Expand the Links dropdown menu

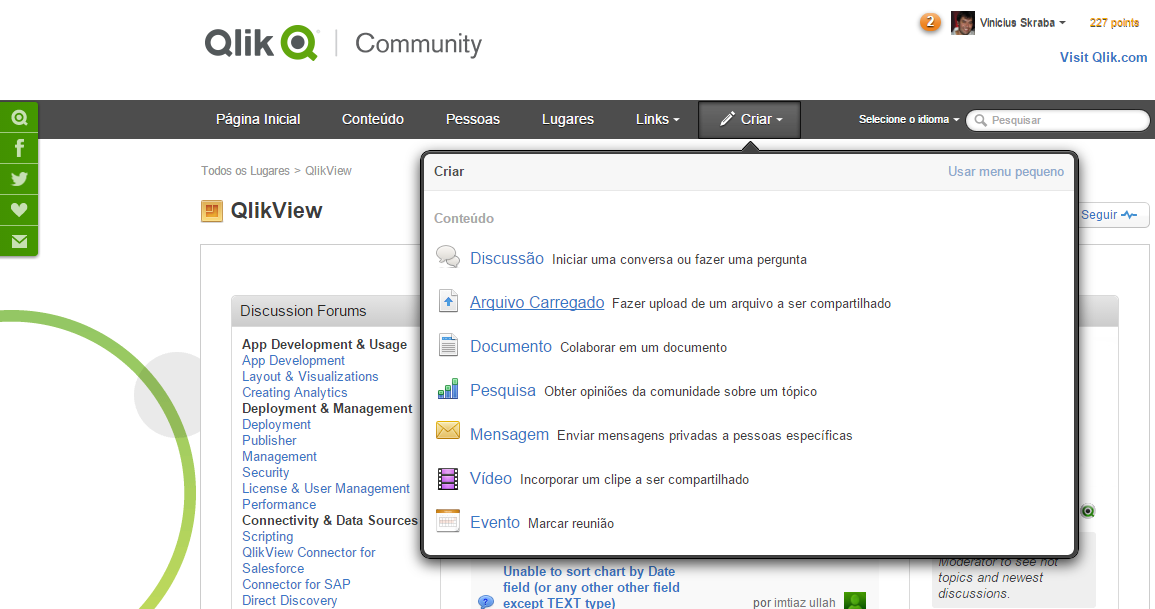point(657,119)
